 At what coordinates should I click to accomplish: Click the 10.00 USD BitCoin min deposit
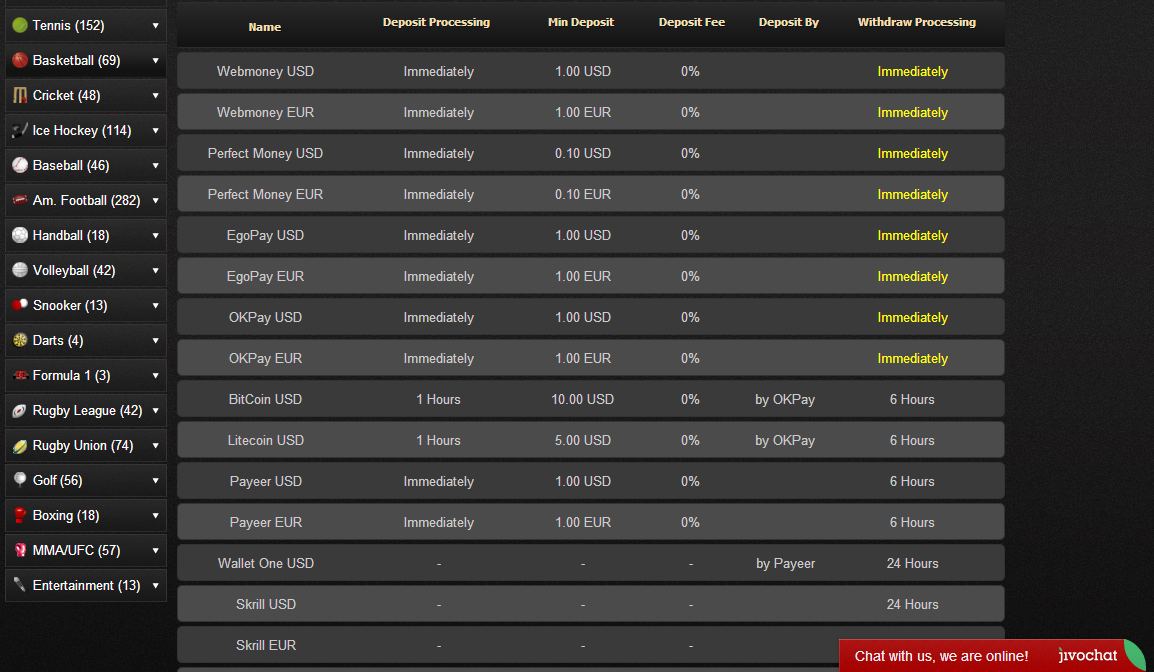582,399
